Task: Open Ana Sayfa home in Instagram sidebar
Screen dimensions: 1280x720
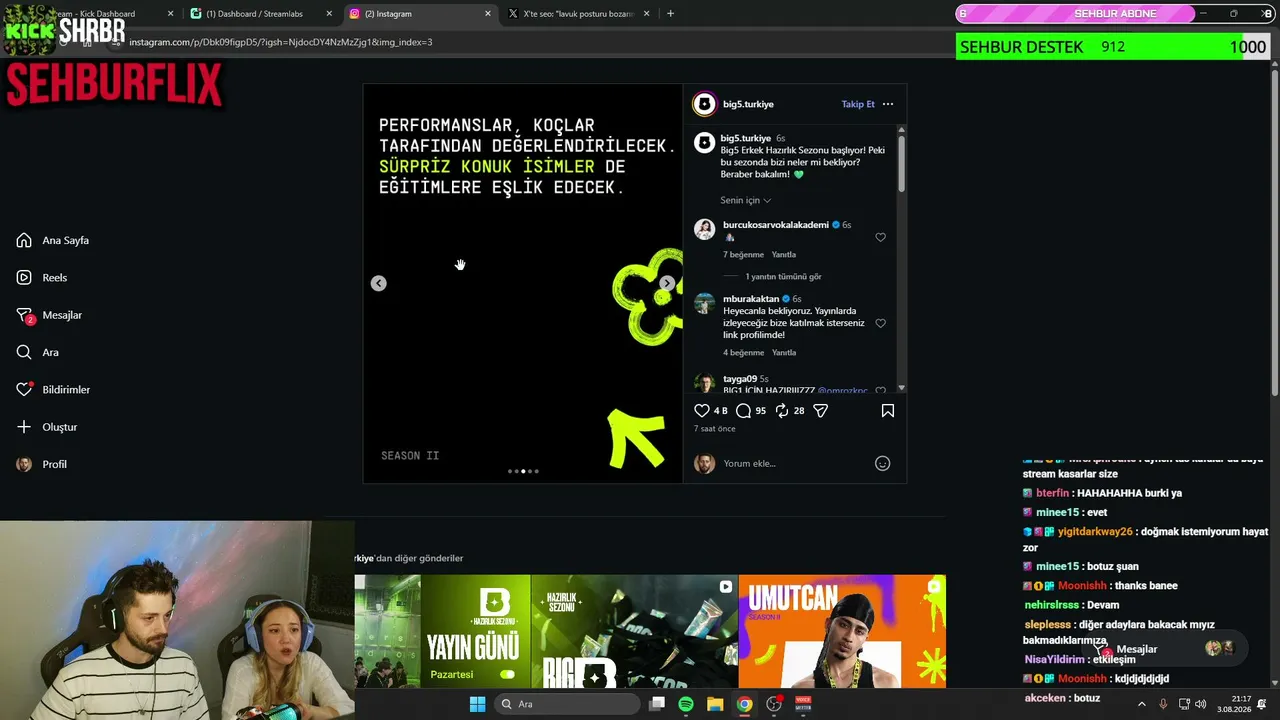Action: coord(53,240)
